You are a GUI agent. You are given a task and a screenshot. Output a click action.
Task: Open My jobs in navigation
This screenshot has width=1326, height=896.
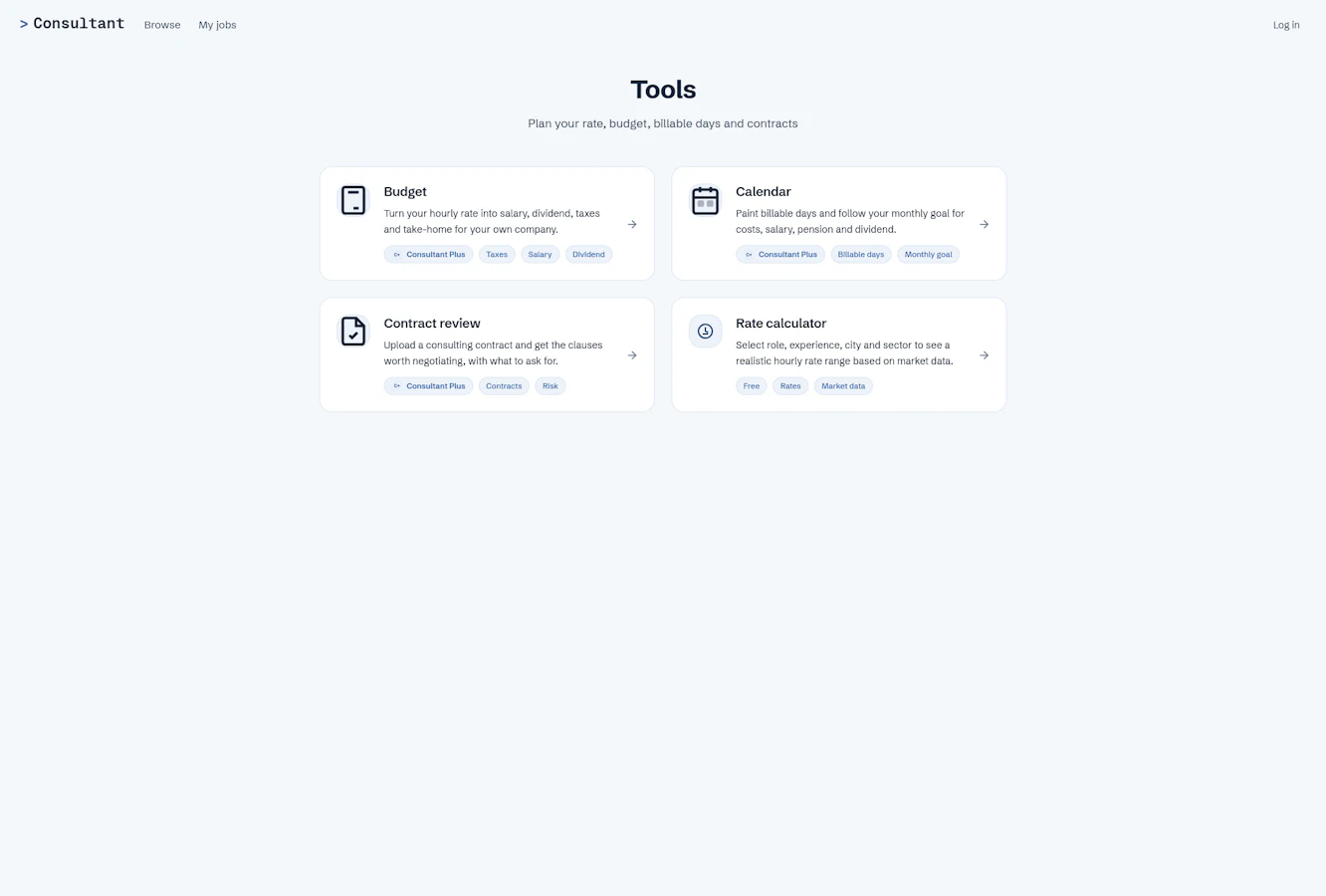click(217, 25)
